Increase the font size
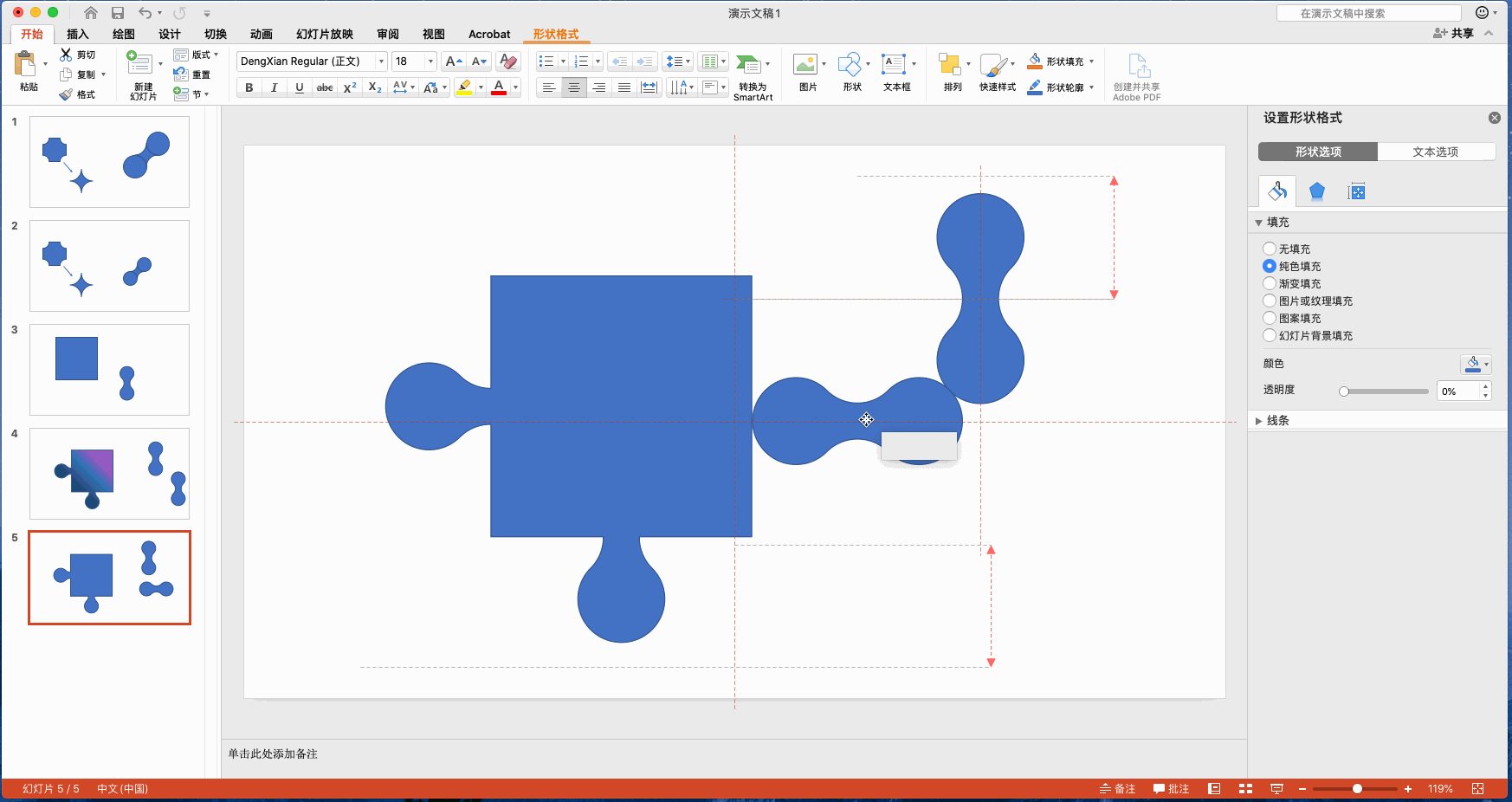 click(x=454, y=61)
